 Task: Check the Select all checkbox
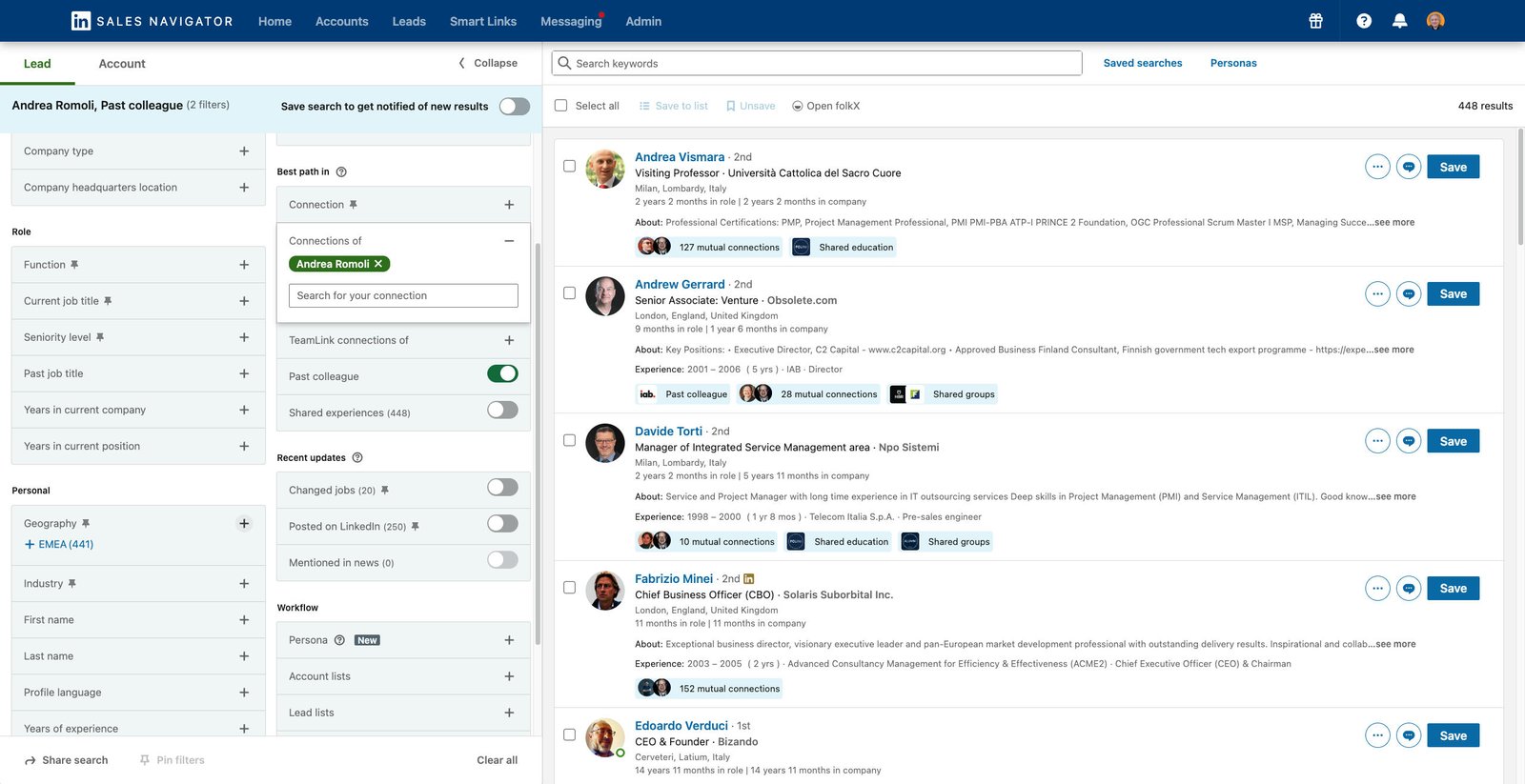point(560,106)
